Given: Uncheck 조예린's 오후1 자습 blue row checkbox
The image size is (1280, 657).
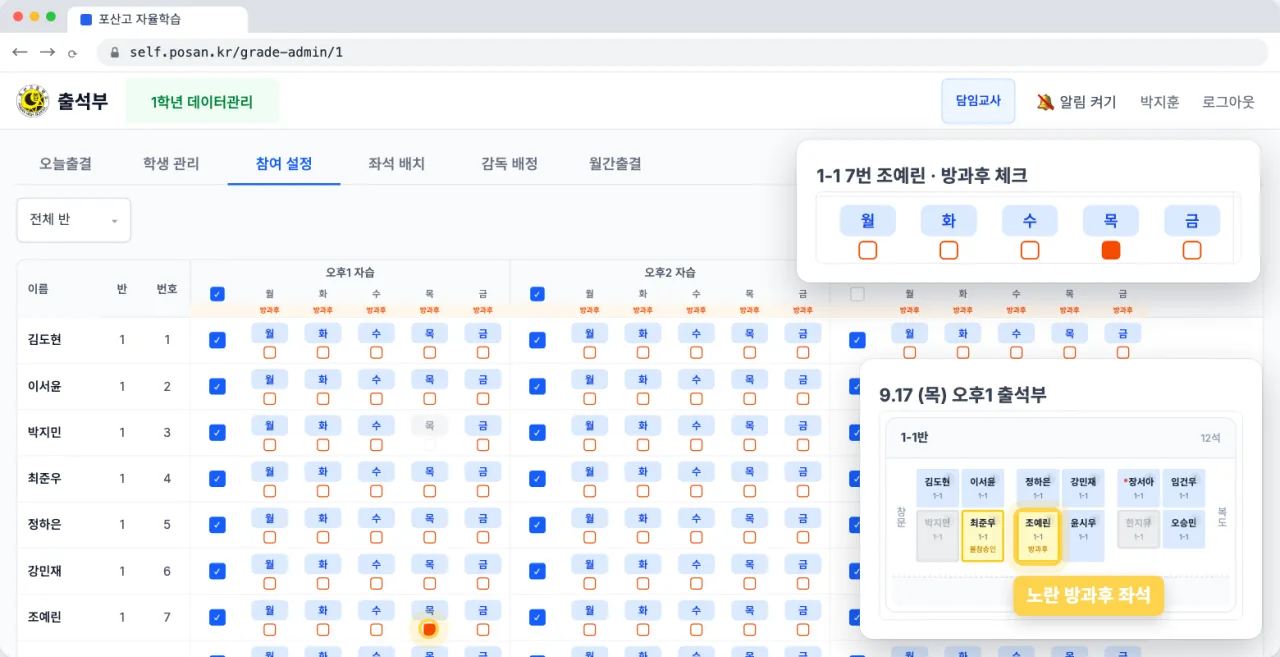Looking at the screenshot, I should tap(217, 617).
